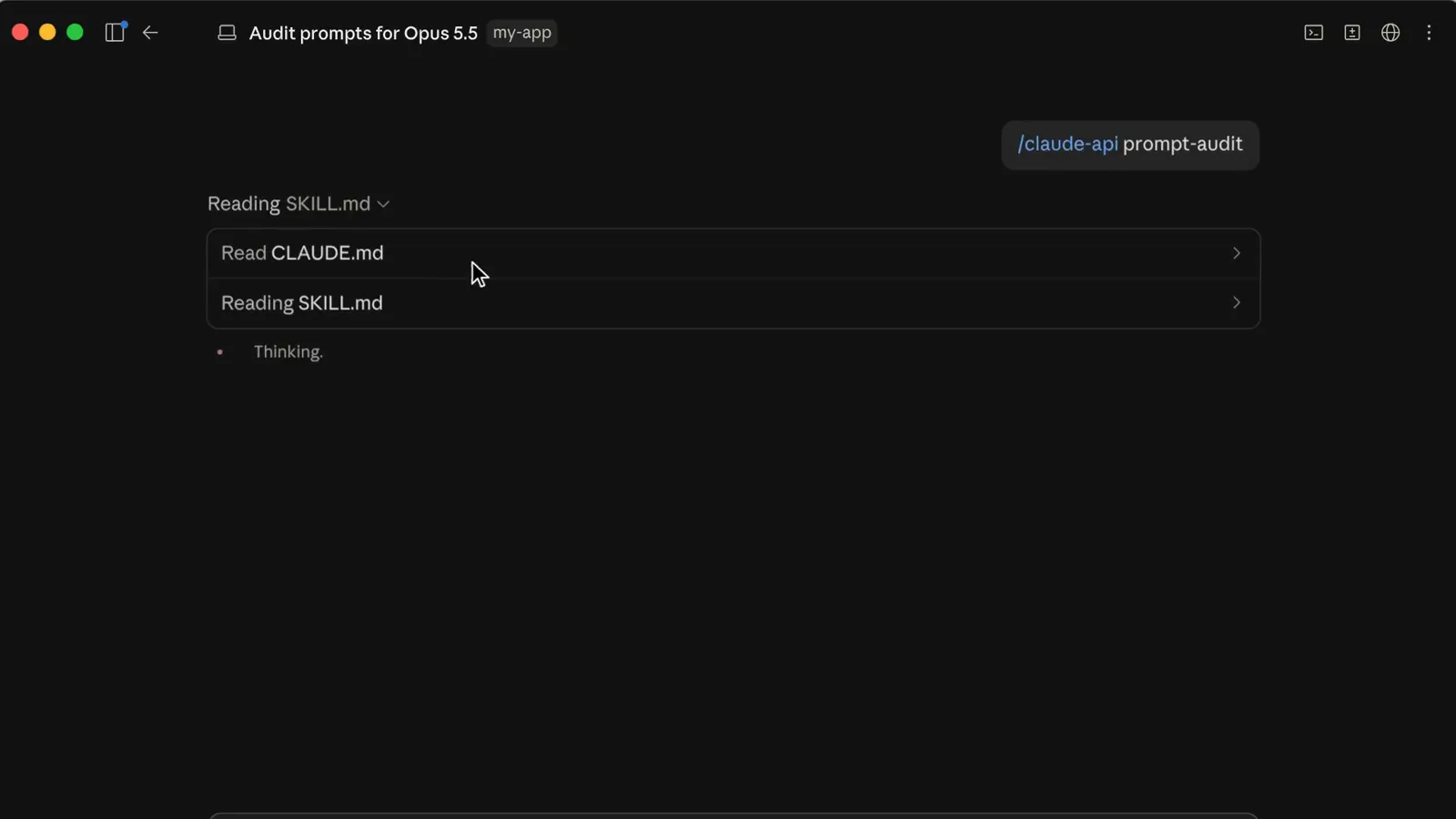This screenshot has width=1456, height=819.
Task: Open the Reading SKILL.md tool row
Action: click(733, 303)
